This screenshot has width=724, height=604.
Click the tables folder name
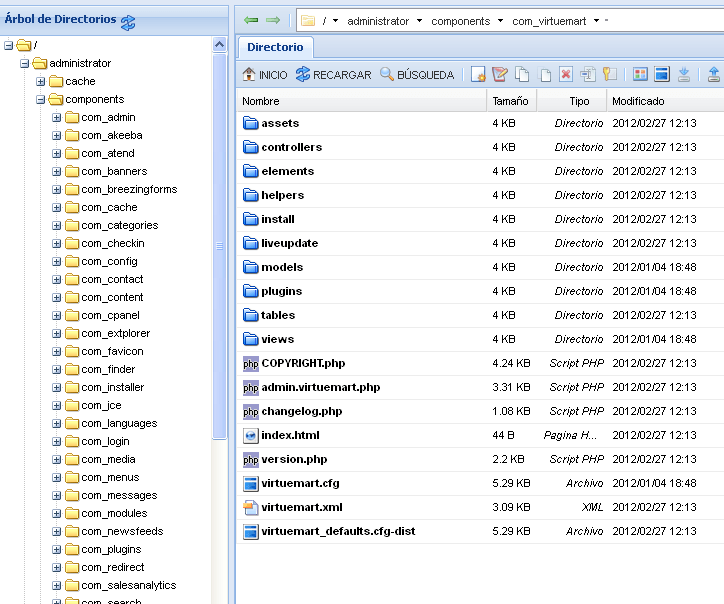point(278,315)
